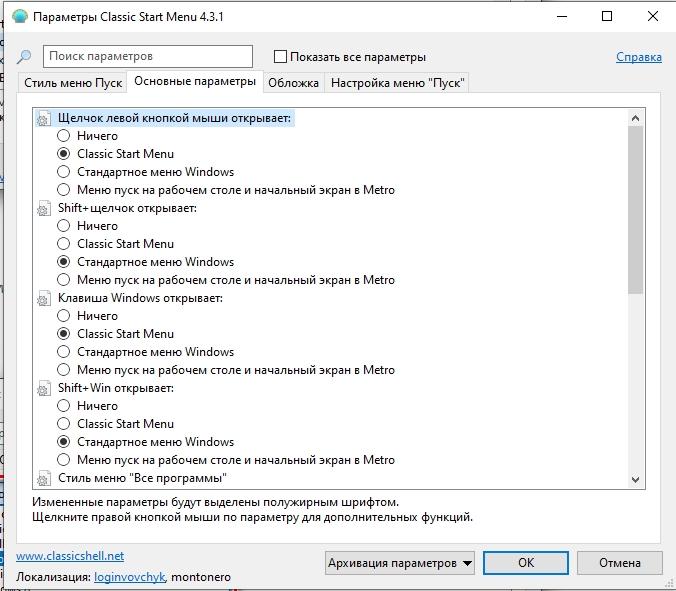The height and width of the screenshot is (591, 676).
Task: Open 'Настройка меню "Пуск"' tab
Action: 397,83
